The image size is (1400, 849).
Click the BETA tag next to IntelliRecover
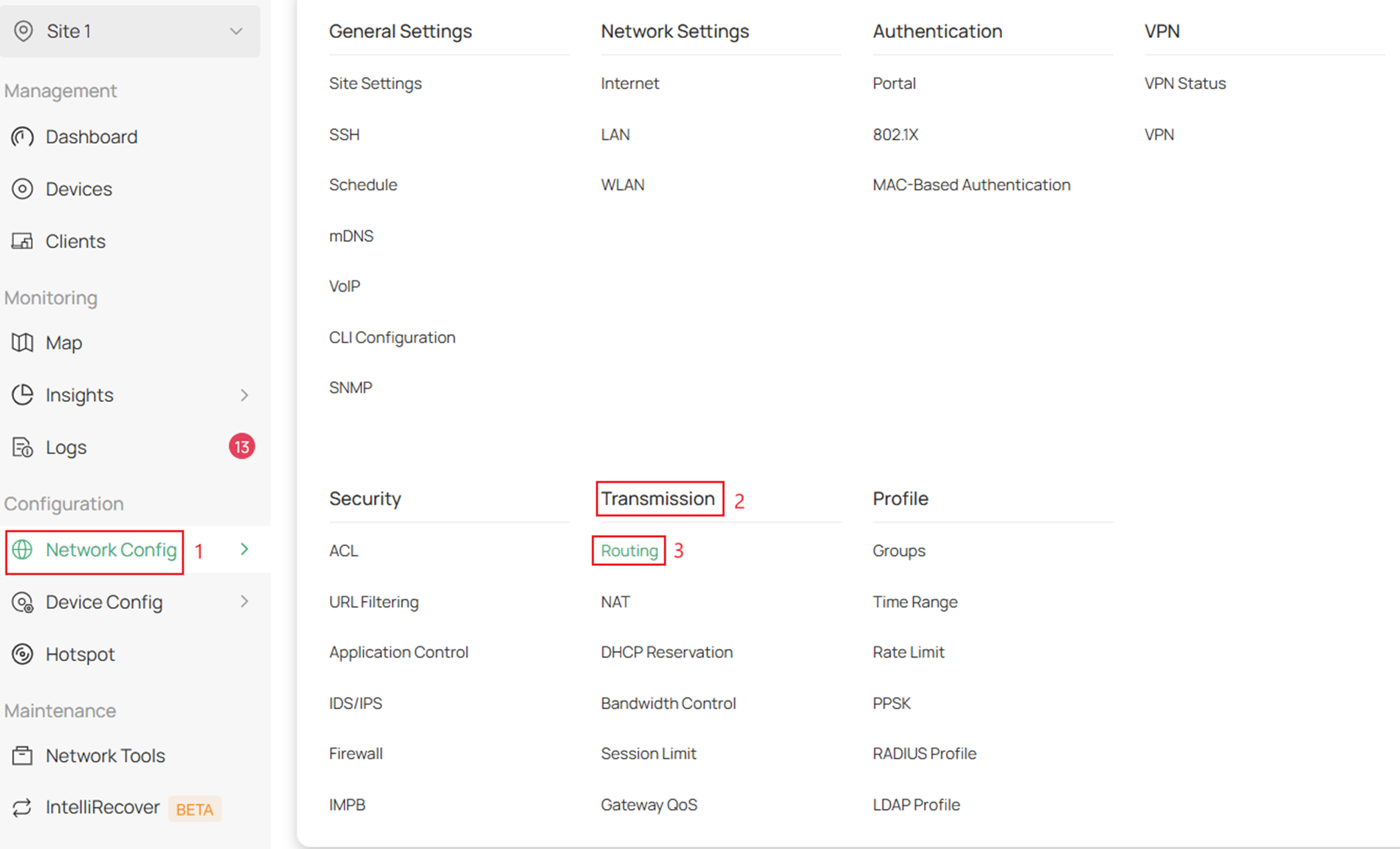click(194, 809)
